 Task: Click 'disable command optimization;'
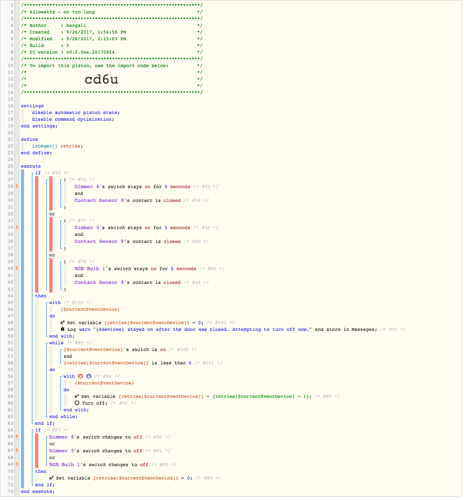[x=73, y=120]
